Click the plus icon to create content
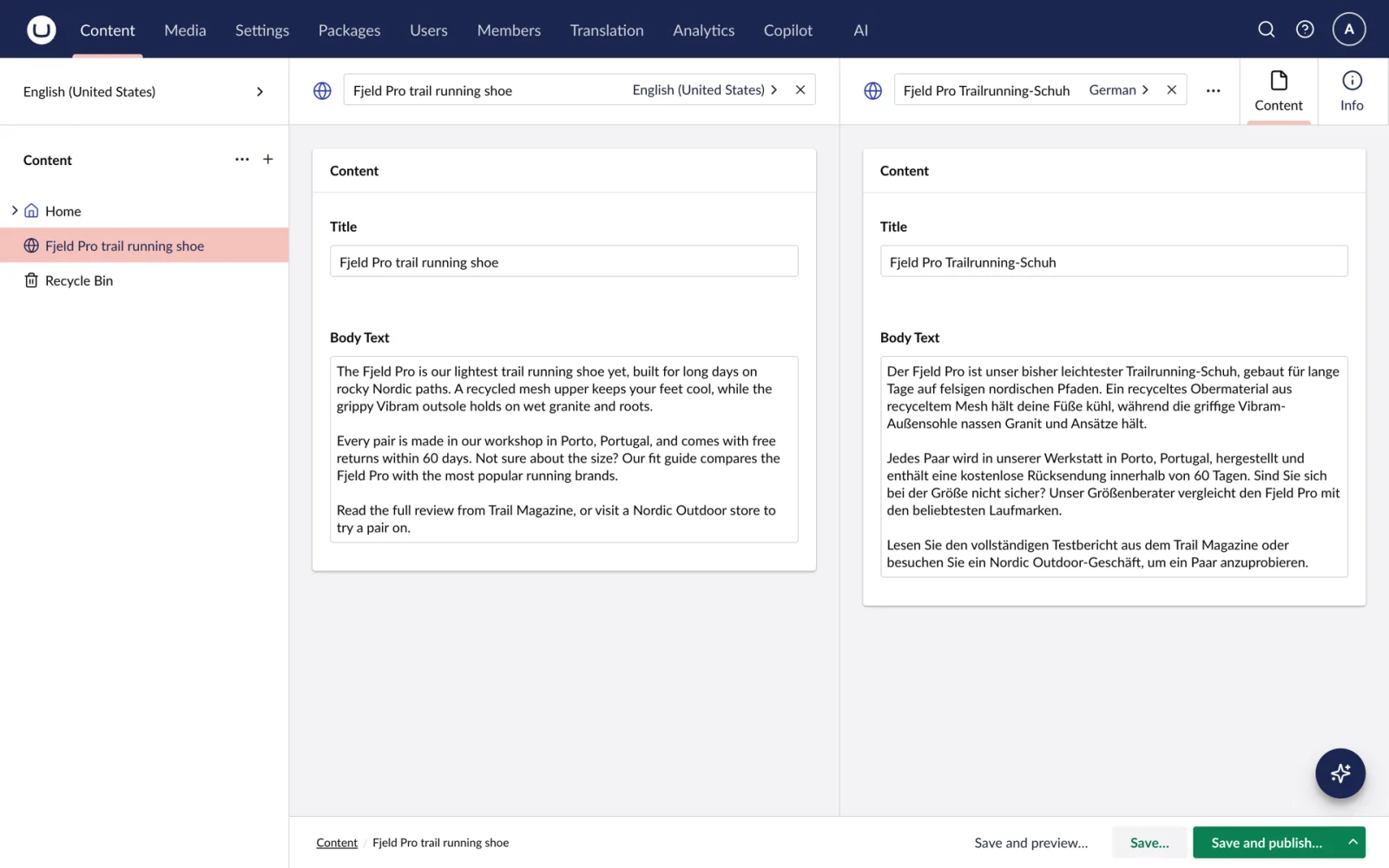Image resolution: width=1389 pixels, height=868 pixels. (268, 160)
